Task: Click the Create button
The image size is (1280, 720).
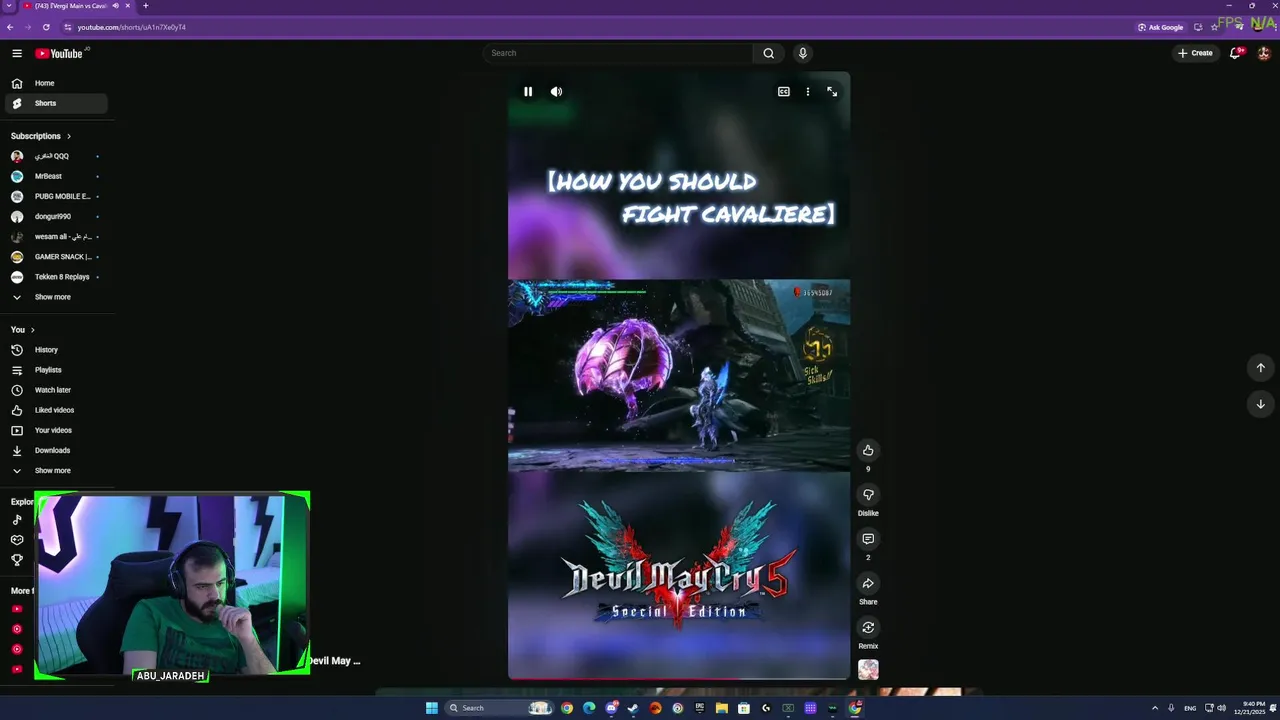Action: point(1195,53)
